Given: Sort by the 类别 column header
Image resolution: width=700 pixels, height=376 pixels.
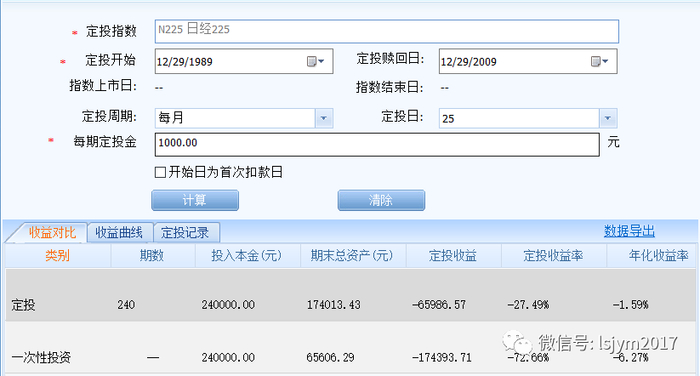Looking at the screenshot, I should pos(58,255).
